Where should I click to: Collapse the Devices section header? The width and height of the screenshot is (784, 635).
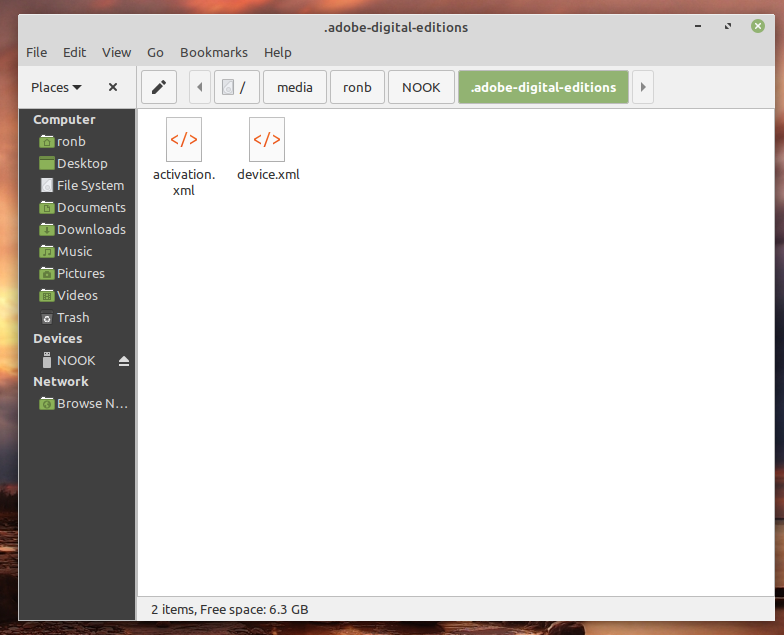click(58, 338)
